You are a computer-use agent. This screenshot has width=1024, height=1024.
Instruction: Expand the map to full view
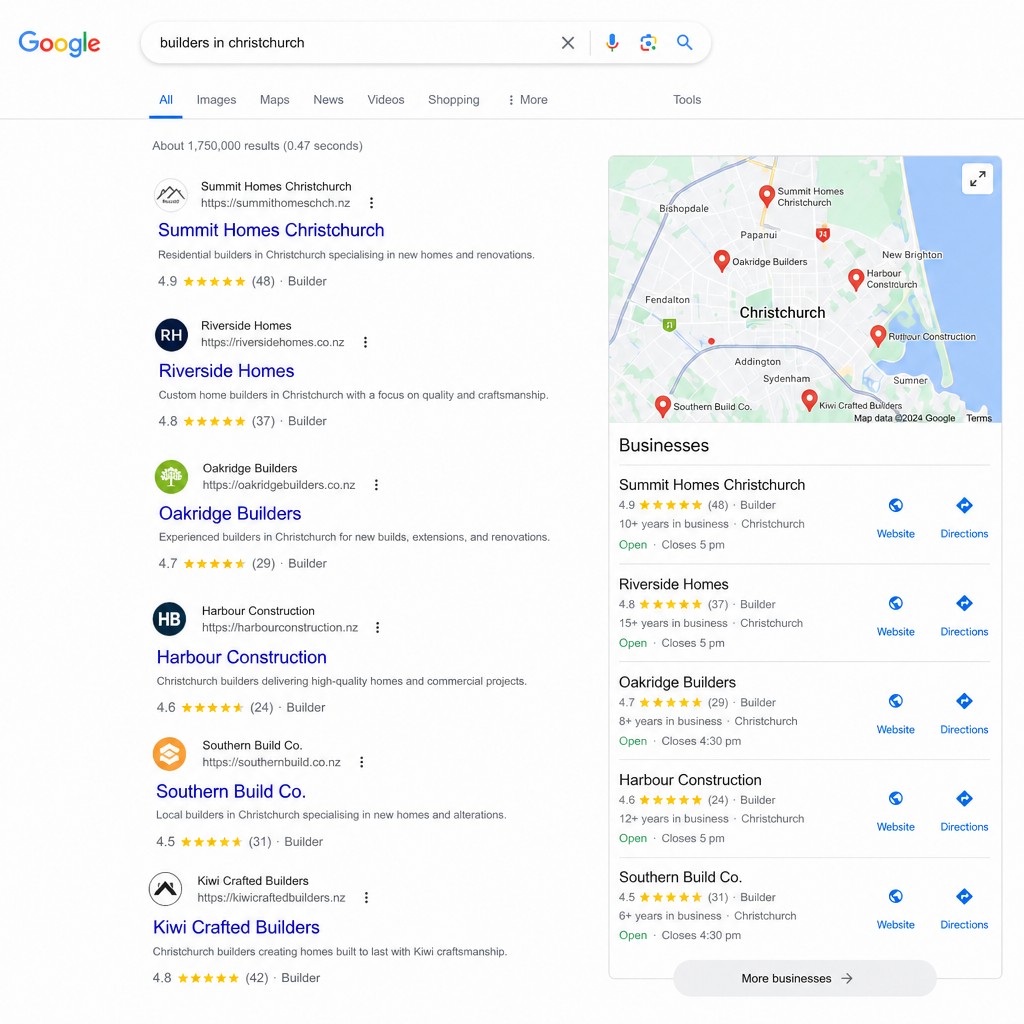(977, 179)
